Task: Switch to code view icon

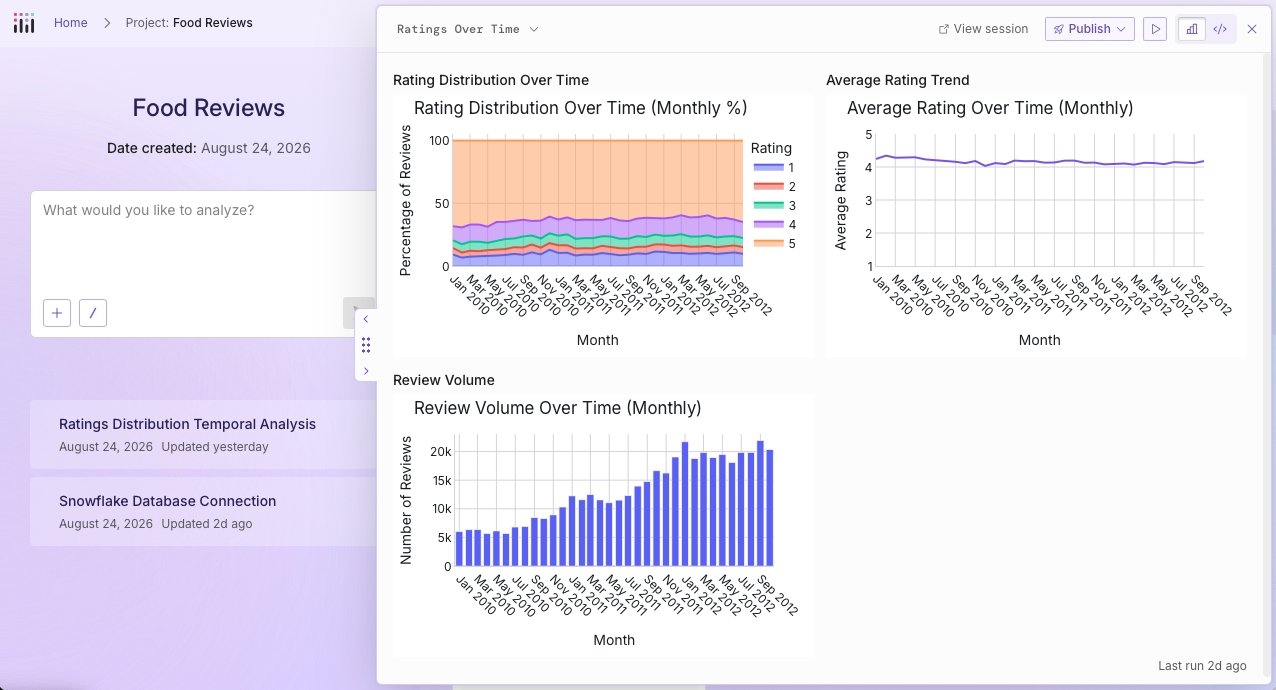Action: point(1220,29)
